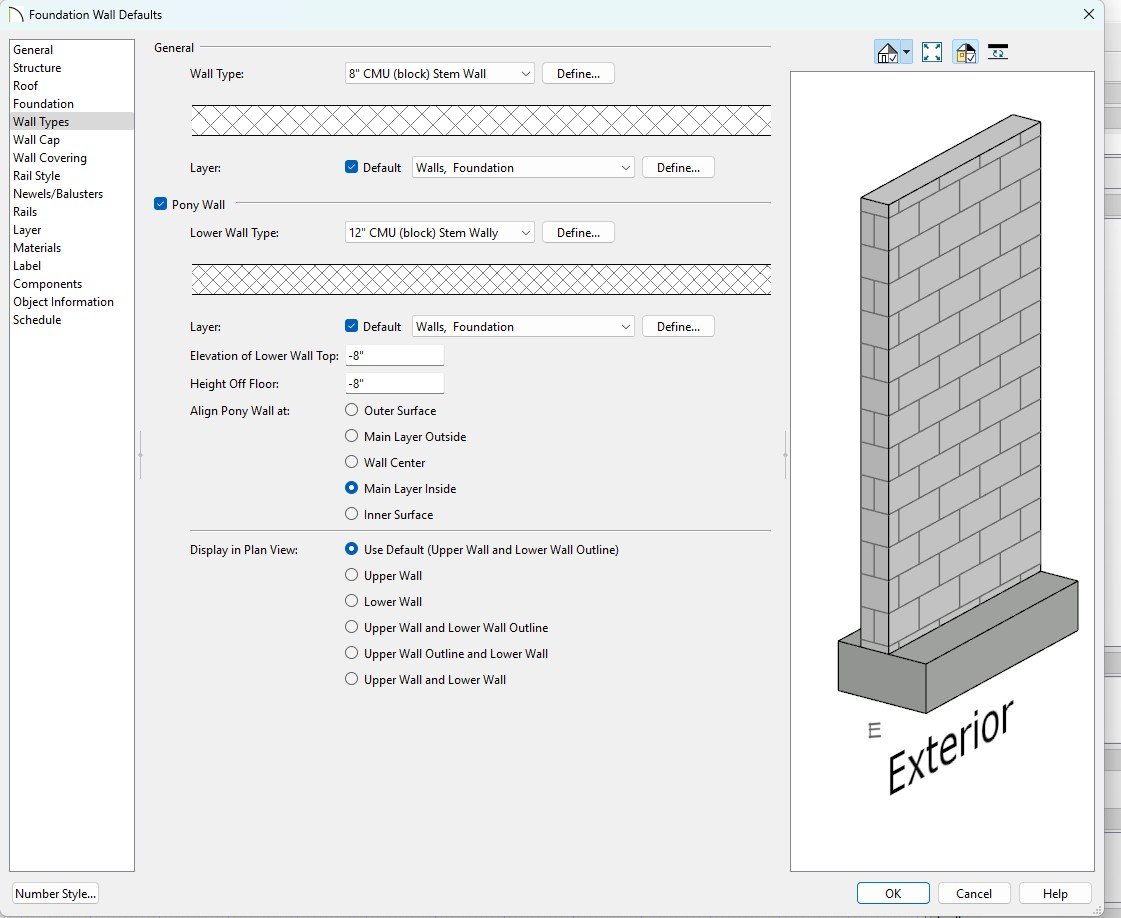The height and width of the screenshot is (918, 1121).
Task: Open the Wall Covering panel
Action: [50, 157]
